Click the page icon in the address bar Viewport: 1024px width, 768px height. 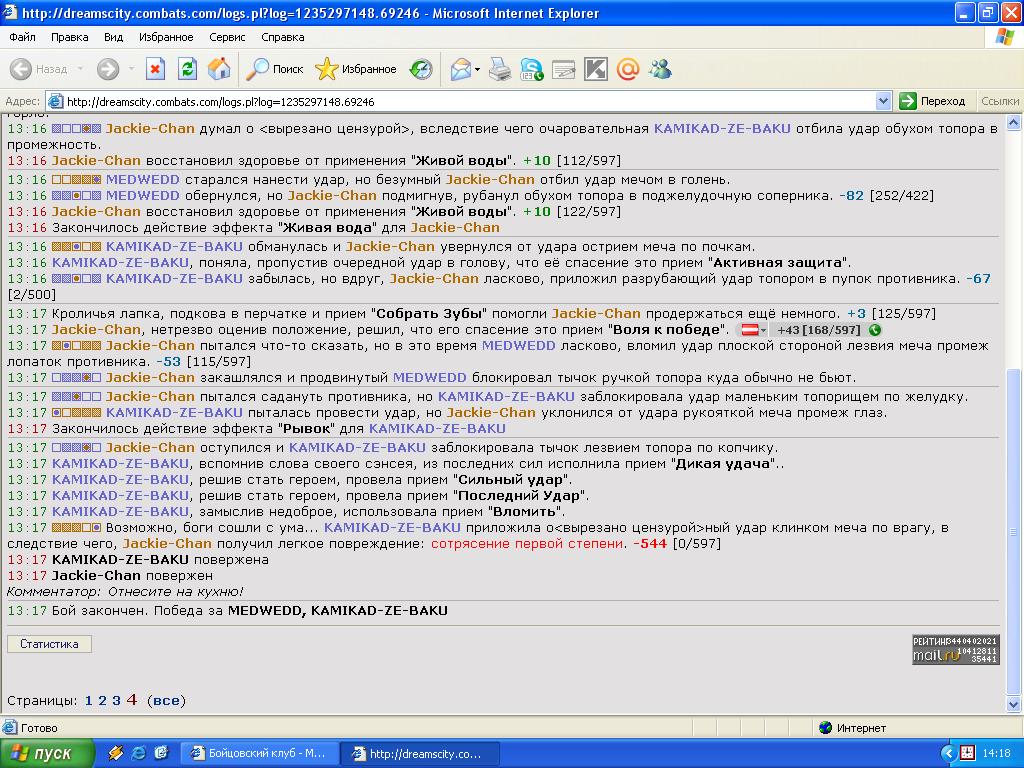pos(56,101)
